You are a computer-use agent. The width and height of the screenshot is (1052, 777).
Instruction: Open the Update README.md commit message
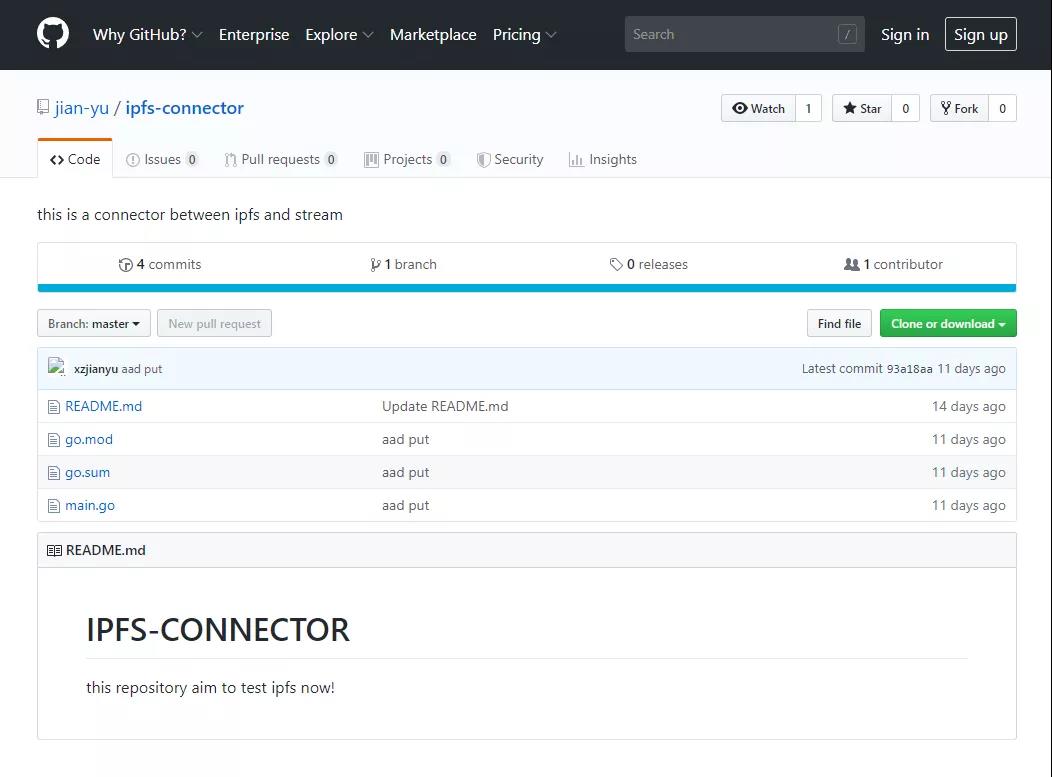tap(445, 407)
